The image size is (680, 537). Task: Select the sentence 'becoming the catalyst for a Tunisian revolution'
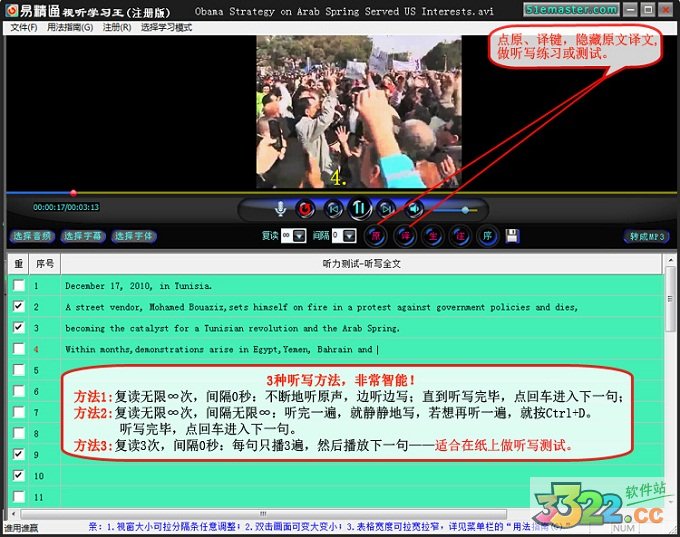[x=232, y=328]
